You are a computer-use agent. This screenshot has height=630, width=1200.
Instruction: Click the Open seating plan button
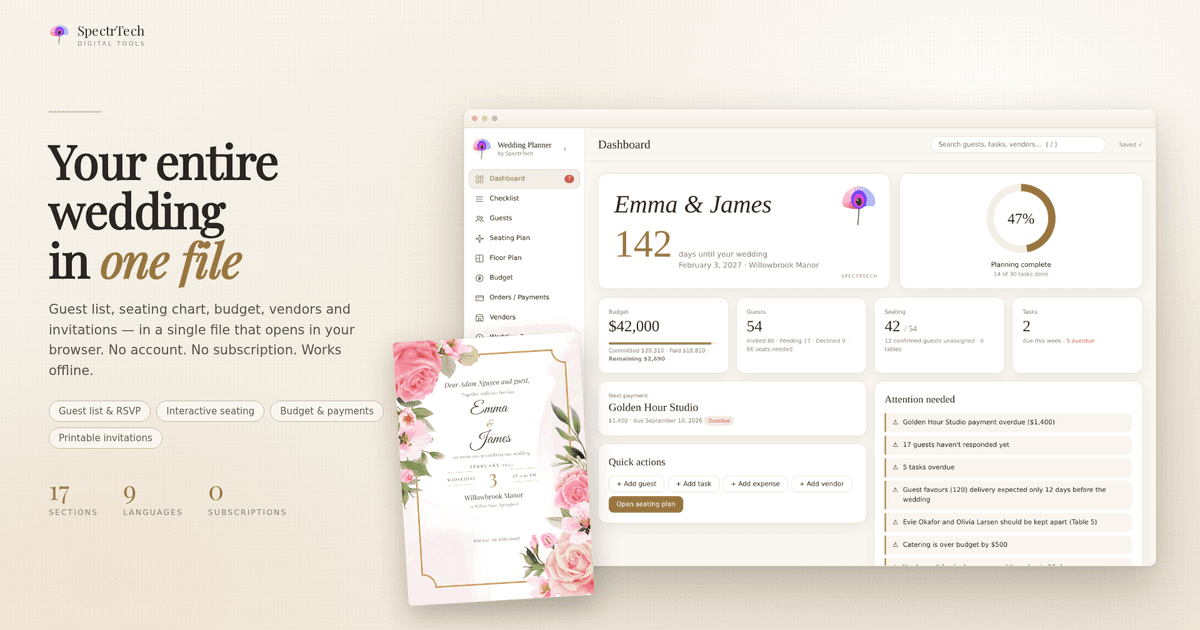646,505
